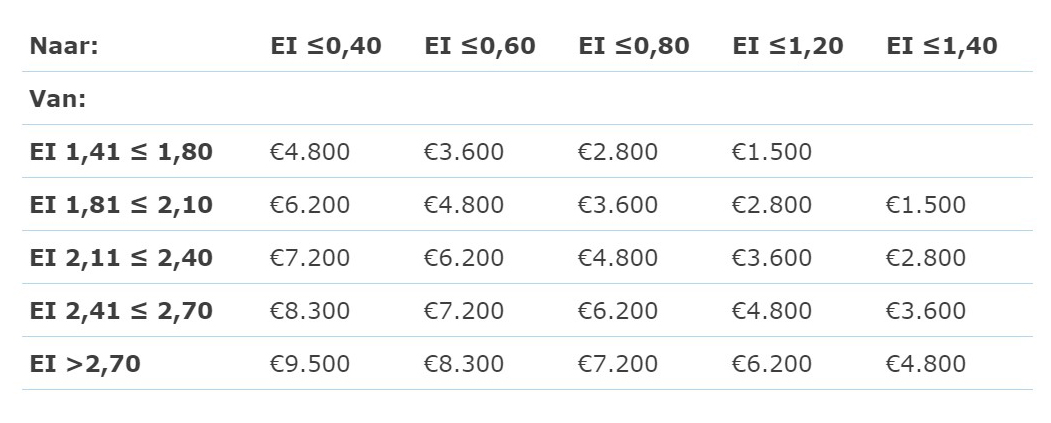This screenshot has width=1051, height=423.
Task: Click the €9.500 cell
Action: (310, 364)
